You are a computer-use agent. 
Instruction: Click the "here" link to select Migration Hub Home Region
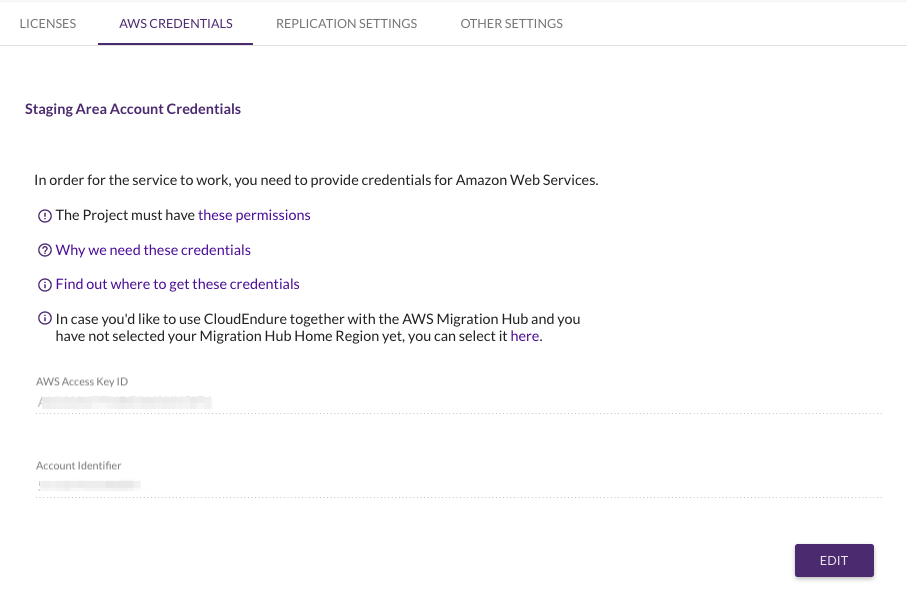click(x=525, y=336)
